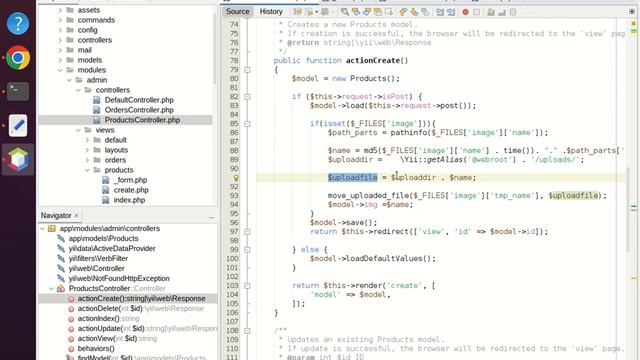The width and height of the screenshot is (640, 360).
Task: Expand the config folder
Action: 60,30
